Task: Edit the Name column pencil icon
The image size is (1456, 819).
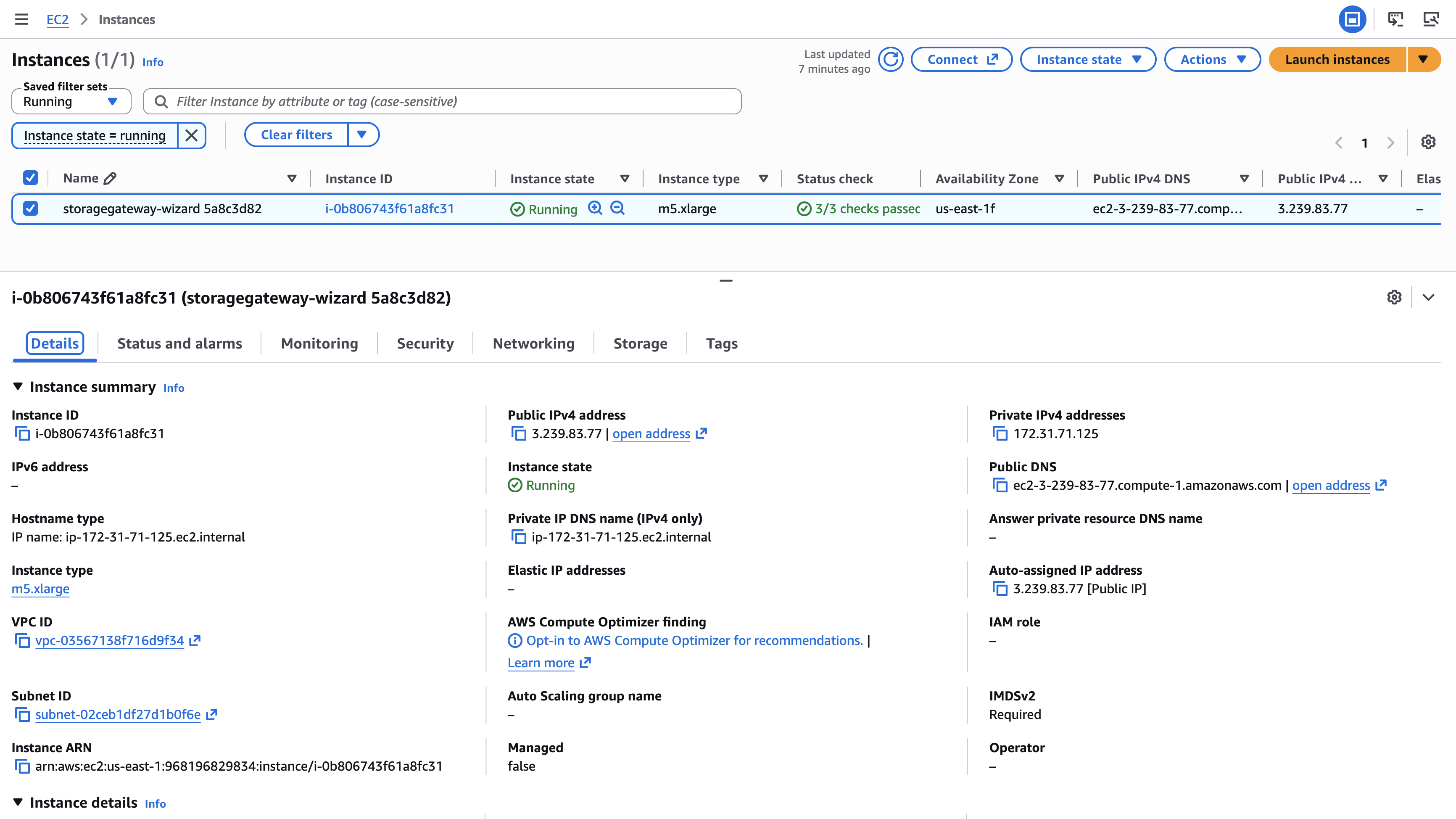Action: point(110,179)
